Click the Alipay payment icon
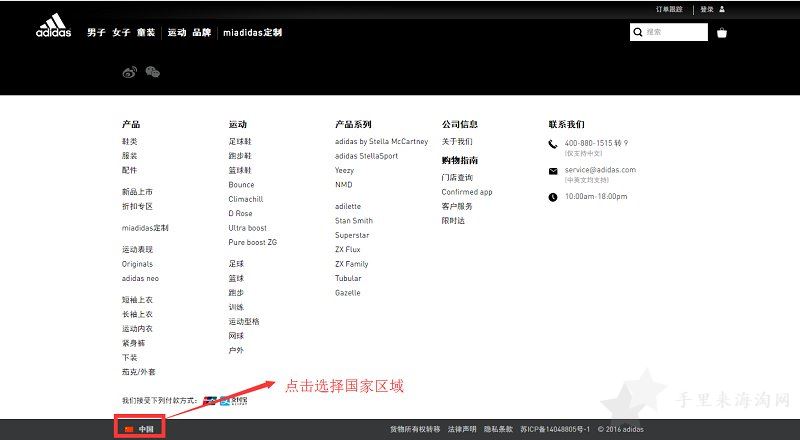Screen dimensions: 800x440 tap(234, 401)
